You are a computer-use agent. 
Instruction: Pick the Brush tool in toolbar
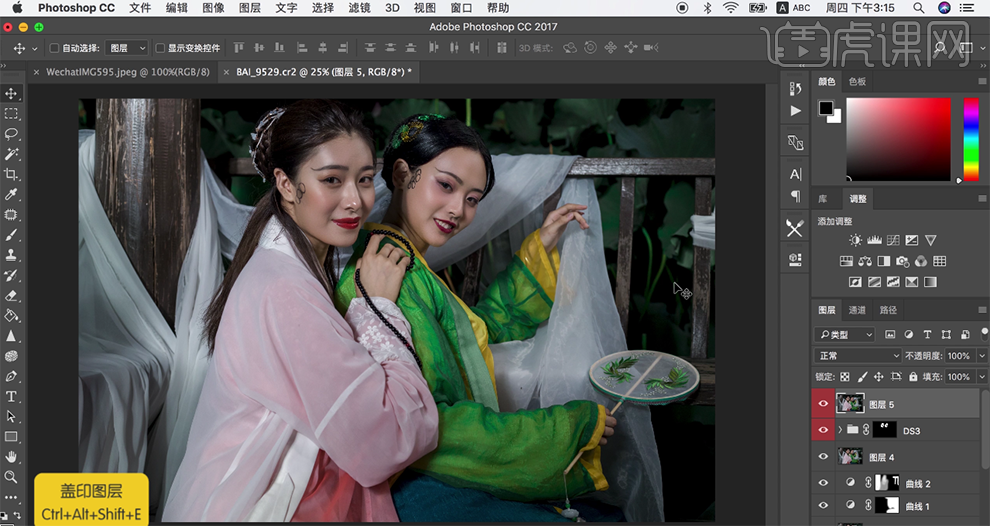tap(12, 234)
